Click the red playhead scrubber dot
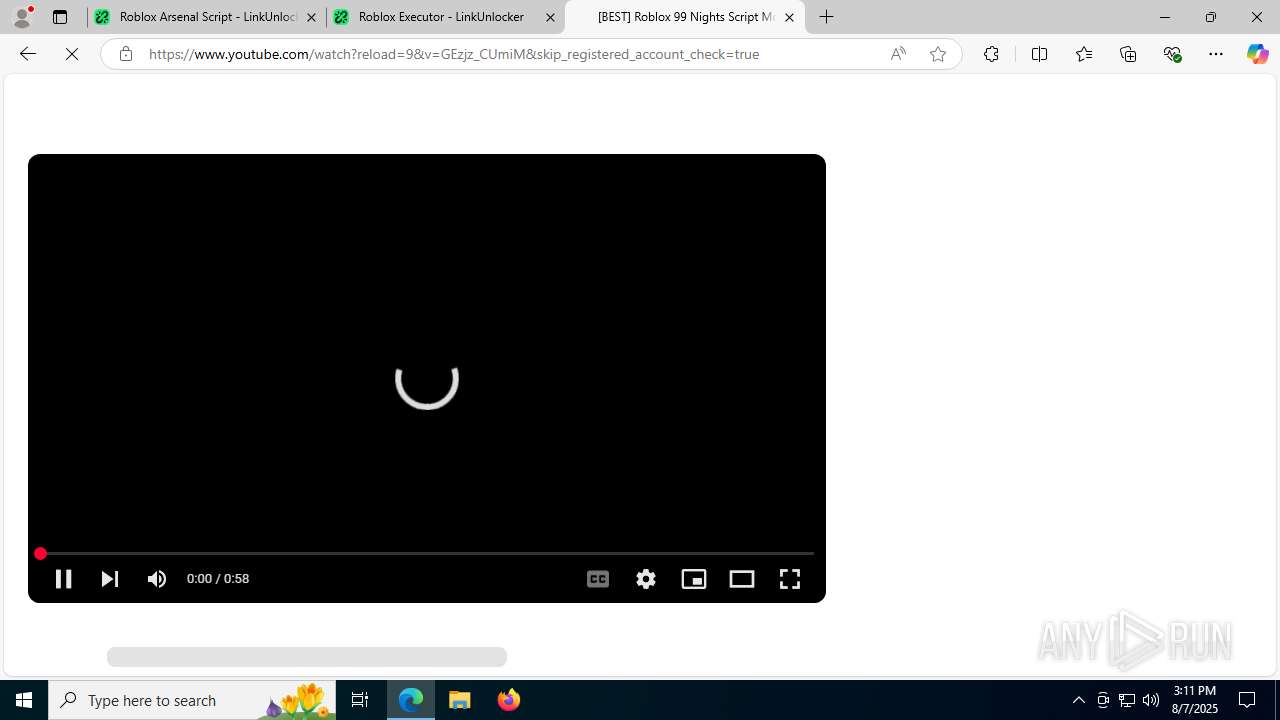The width and height of the screenshot is (1280, 720). pos(40,553)
